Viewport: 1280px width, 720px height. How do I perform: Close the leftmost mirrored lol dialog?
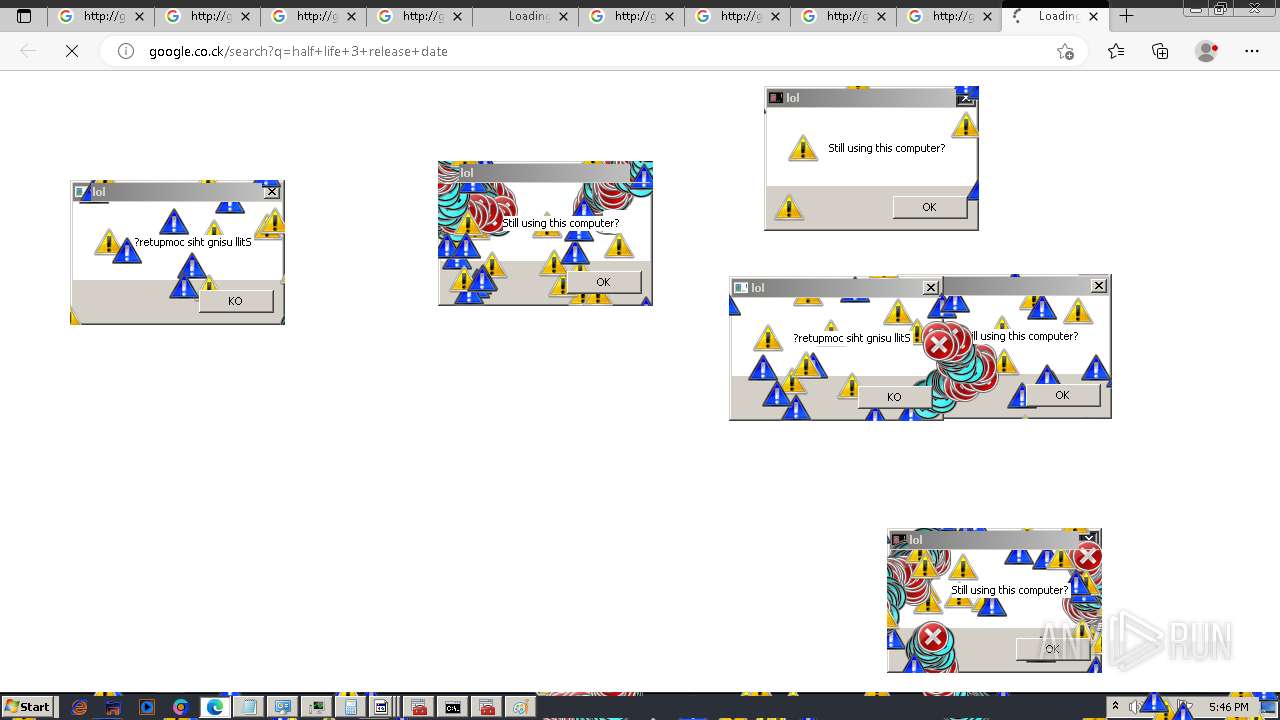(x=272, y=192)
